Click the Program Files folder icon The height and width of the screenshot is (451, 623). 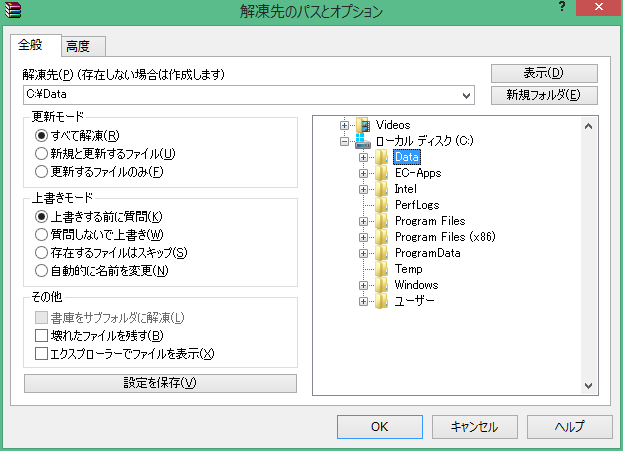[382, 221]
